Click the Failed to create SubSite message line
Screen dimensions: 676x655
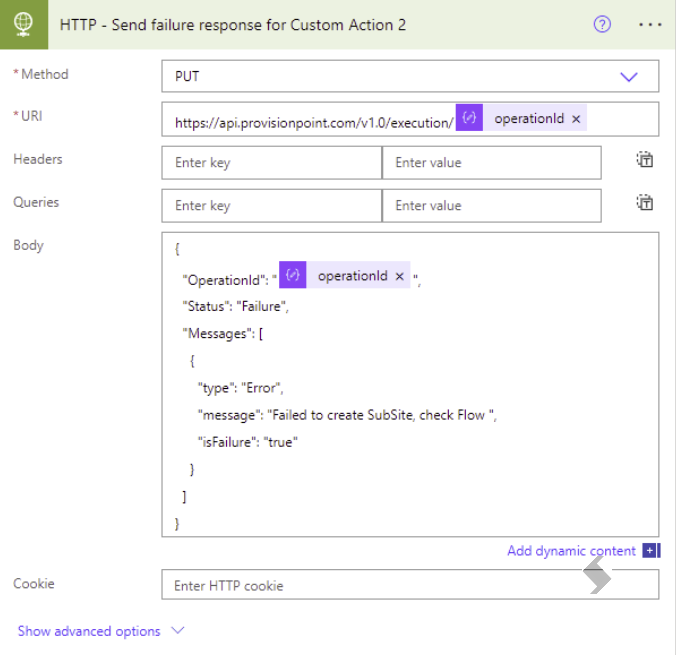tap(347, 415)
